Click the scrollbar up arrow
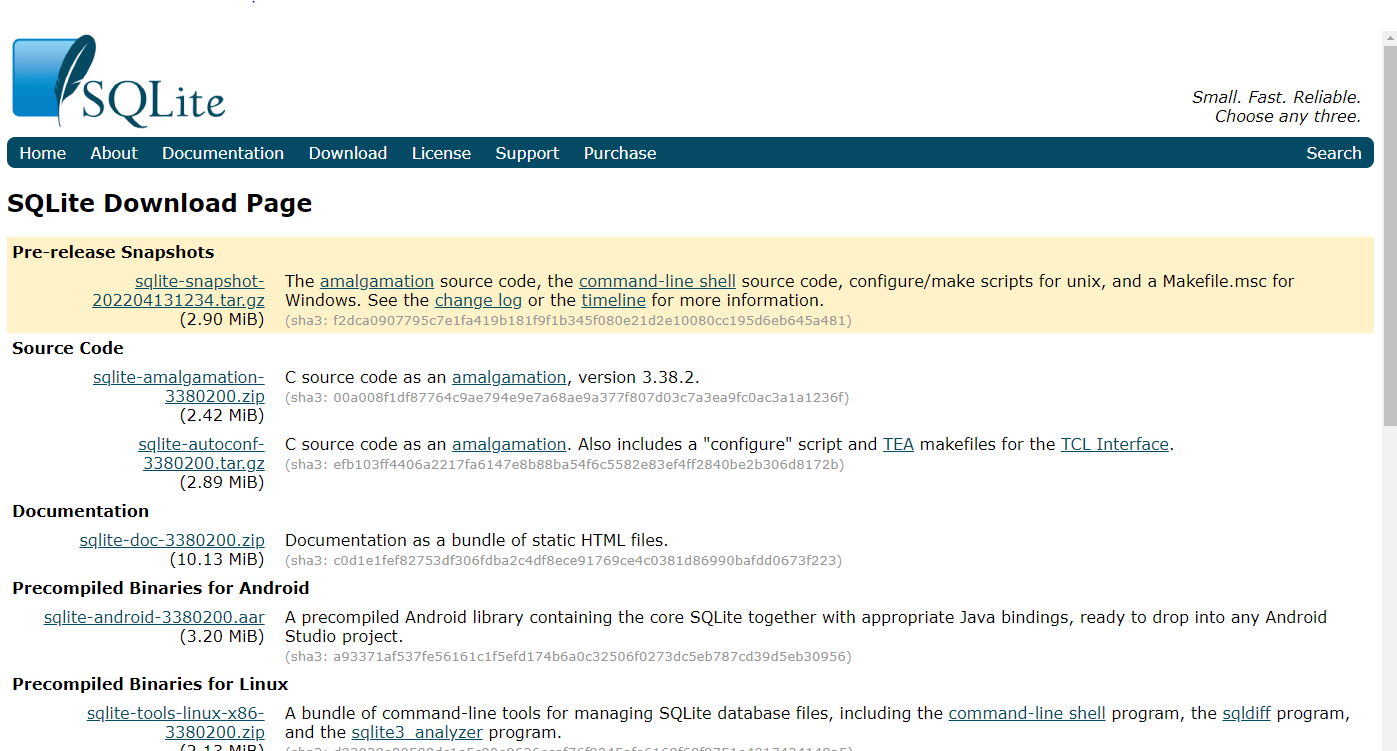Screen dimensions: 1397x751 pyautogui.click(x=1389, y=37)
